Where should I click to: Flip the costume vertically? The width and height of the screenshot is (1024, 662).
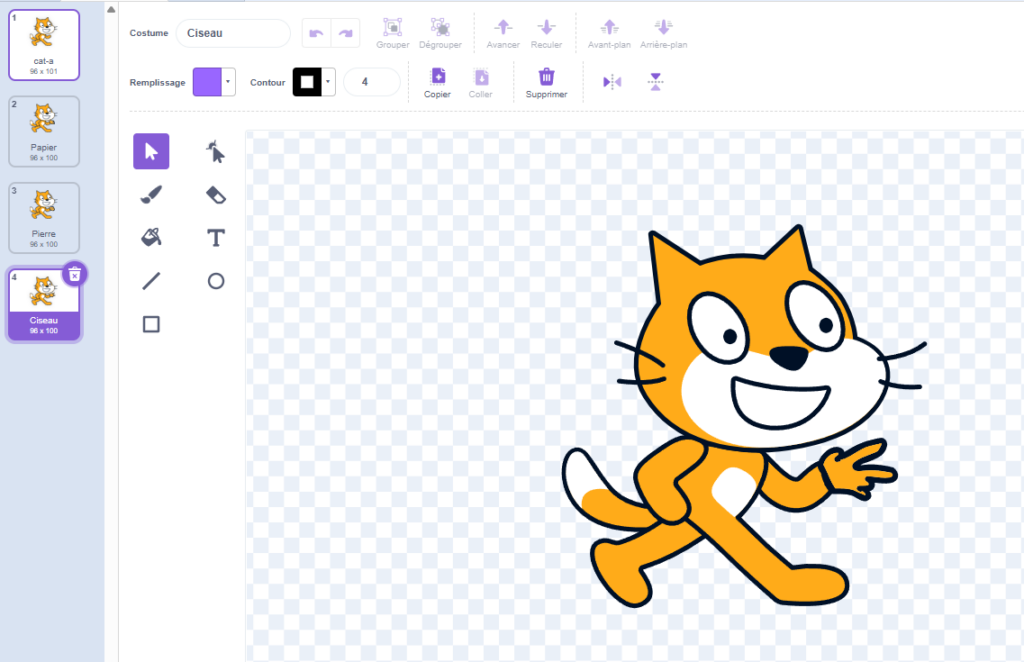tap(656, 82)
